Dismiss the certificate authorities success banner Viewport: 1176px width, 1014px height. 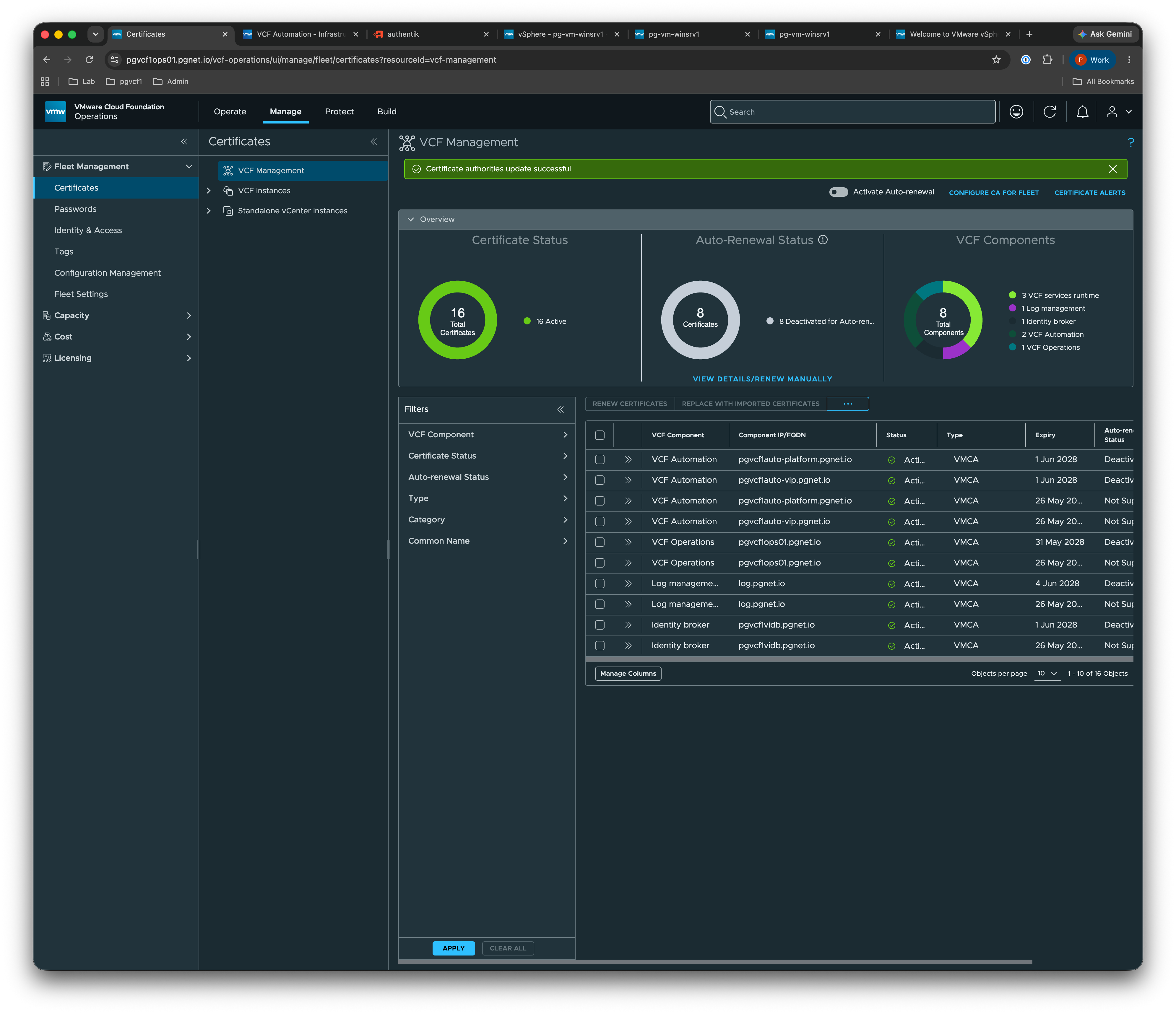coord(1112,169)
